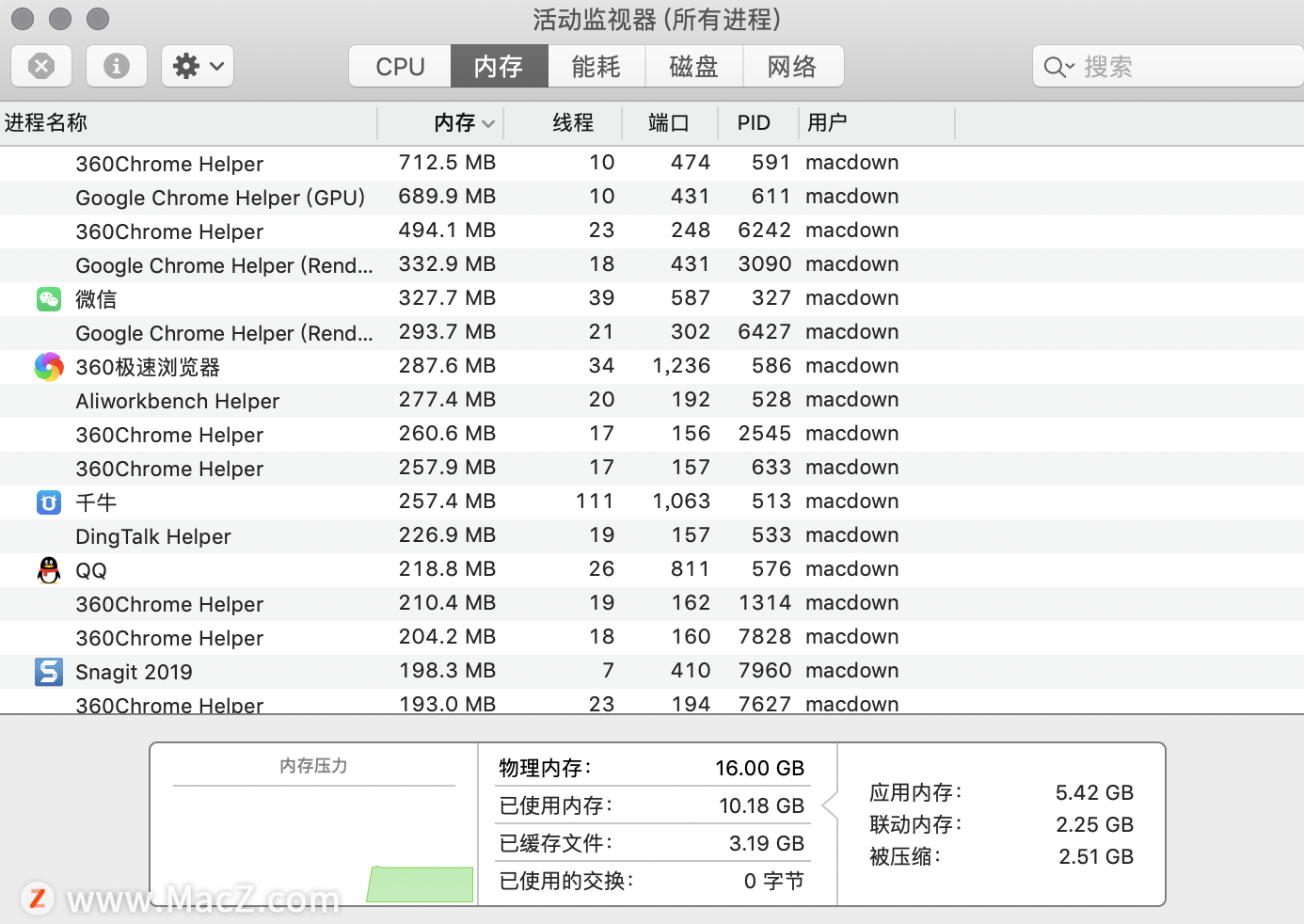Click the 应用内存 5.42 GB value
1304x924 pixels.
coord(1094,792)
